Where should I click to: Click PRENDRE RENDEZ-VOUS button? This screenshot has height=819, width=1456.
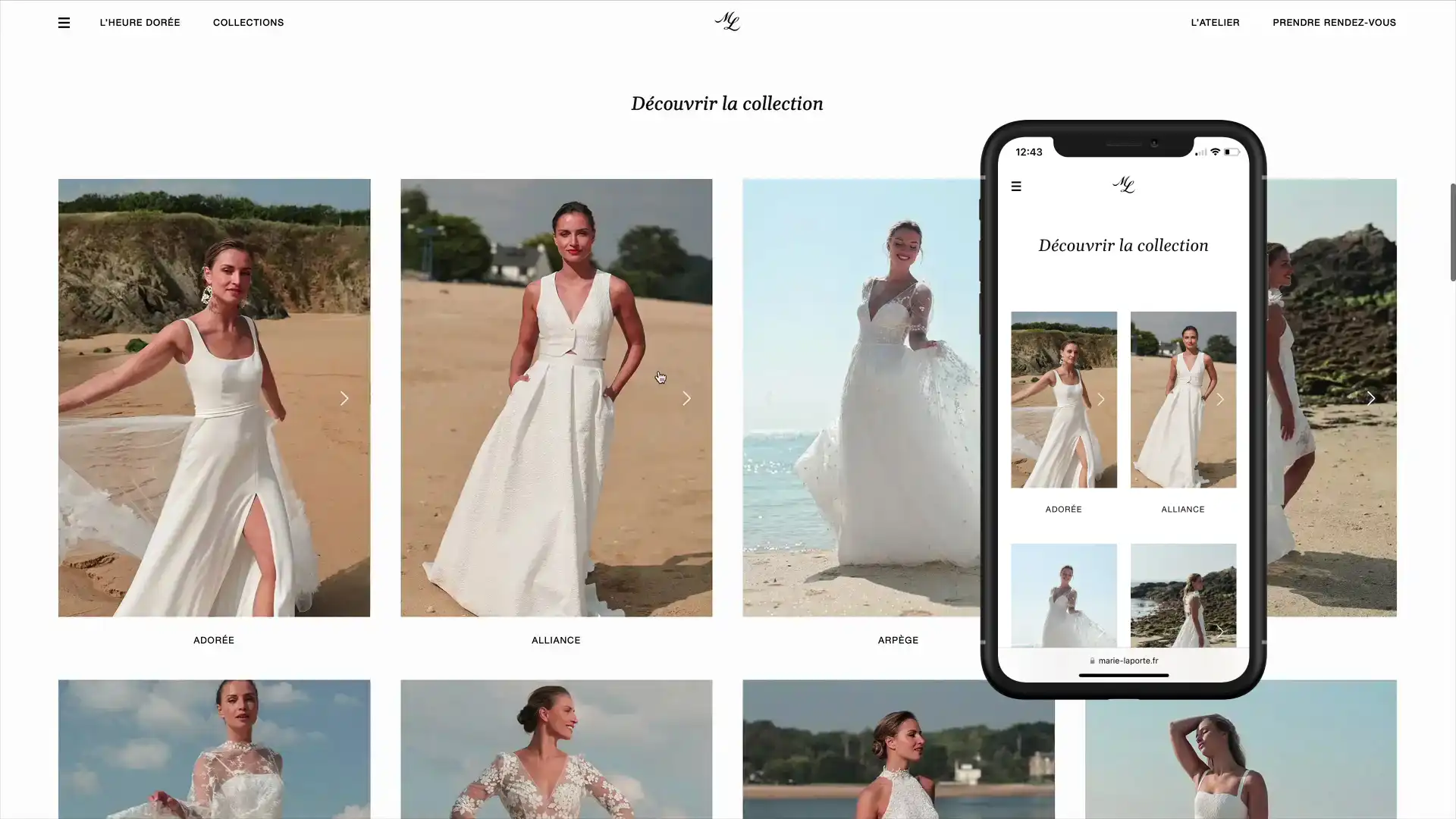pos(1334,22)
